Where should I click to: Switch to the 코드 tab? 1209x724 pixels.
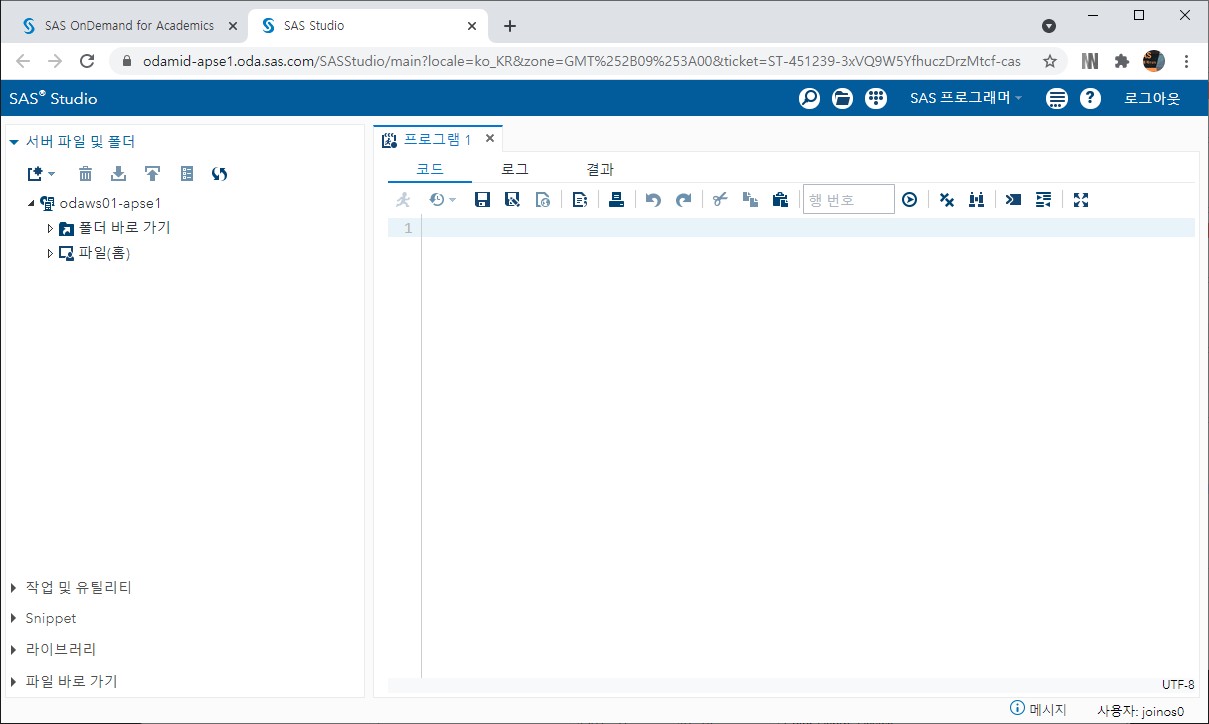pyautogui.click(x=430, y=169)
